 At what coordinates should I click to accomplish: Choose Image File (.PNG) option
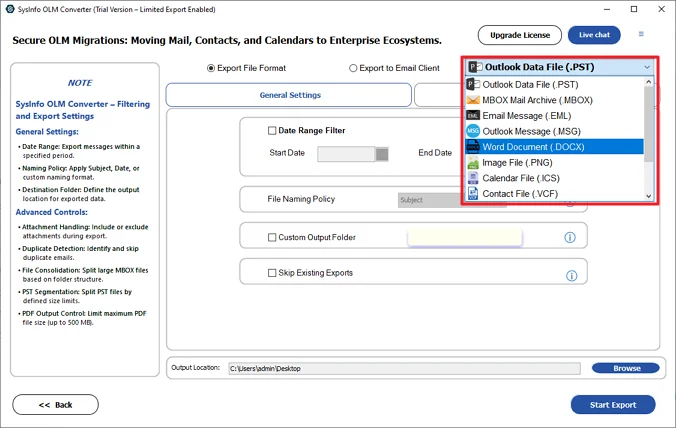click(x=554, y=162)
